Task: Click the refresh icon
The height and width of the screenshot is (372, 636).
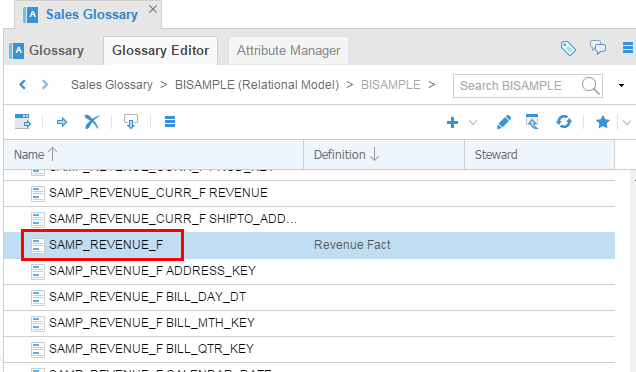Action: pyautogui.click(x=564, y=122)
